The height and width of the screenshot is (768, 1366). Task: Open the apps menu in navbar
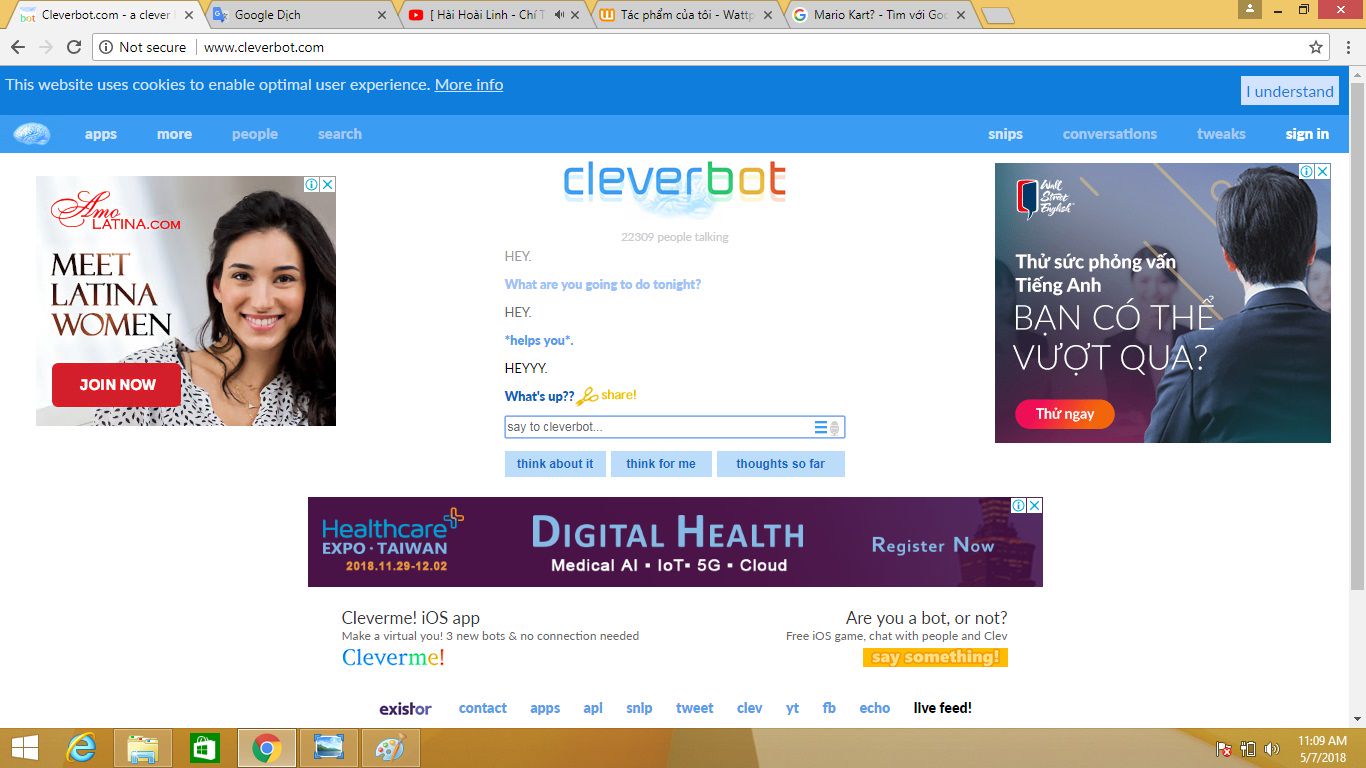pyautogui.click(x=100, y=134)
